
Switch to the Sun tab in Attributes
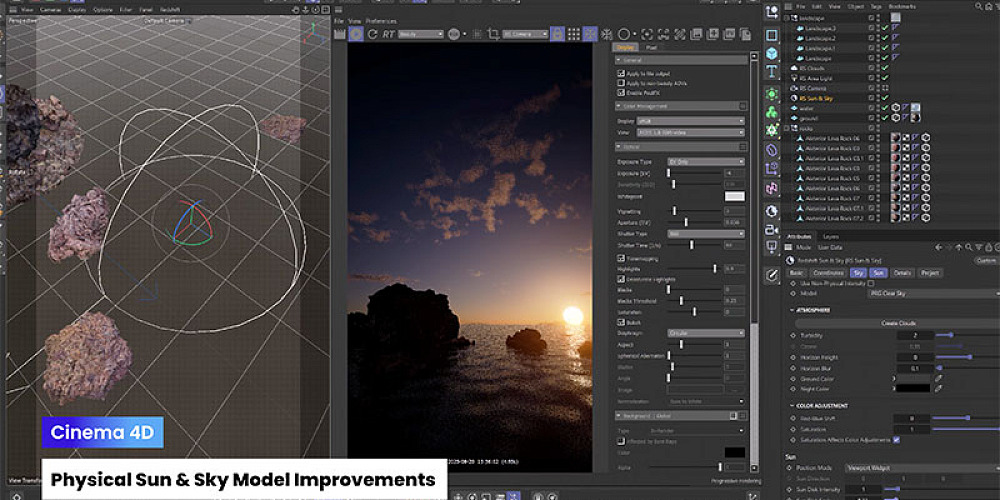click(x=879, y=272)
